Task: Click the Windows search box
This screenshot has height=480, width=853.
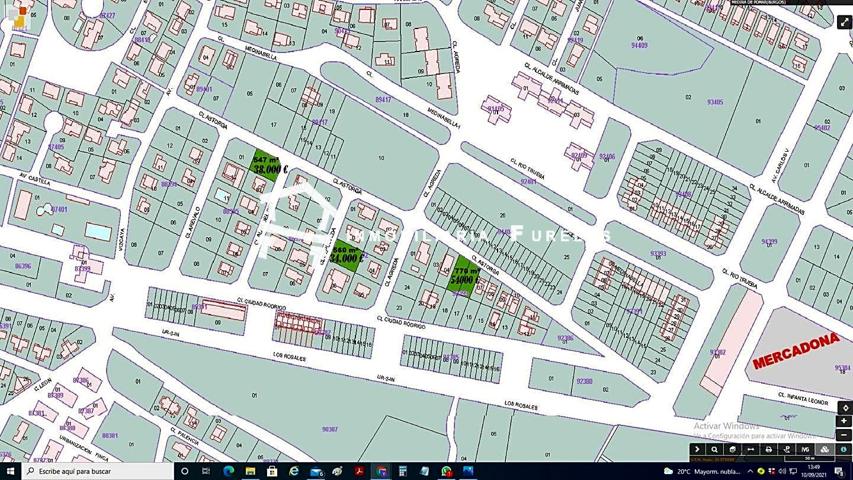Action: (98, 471)
